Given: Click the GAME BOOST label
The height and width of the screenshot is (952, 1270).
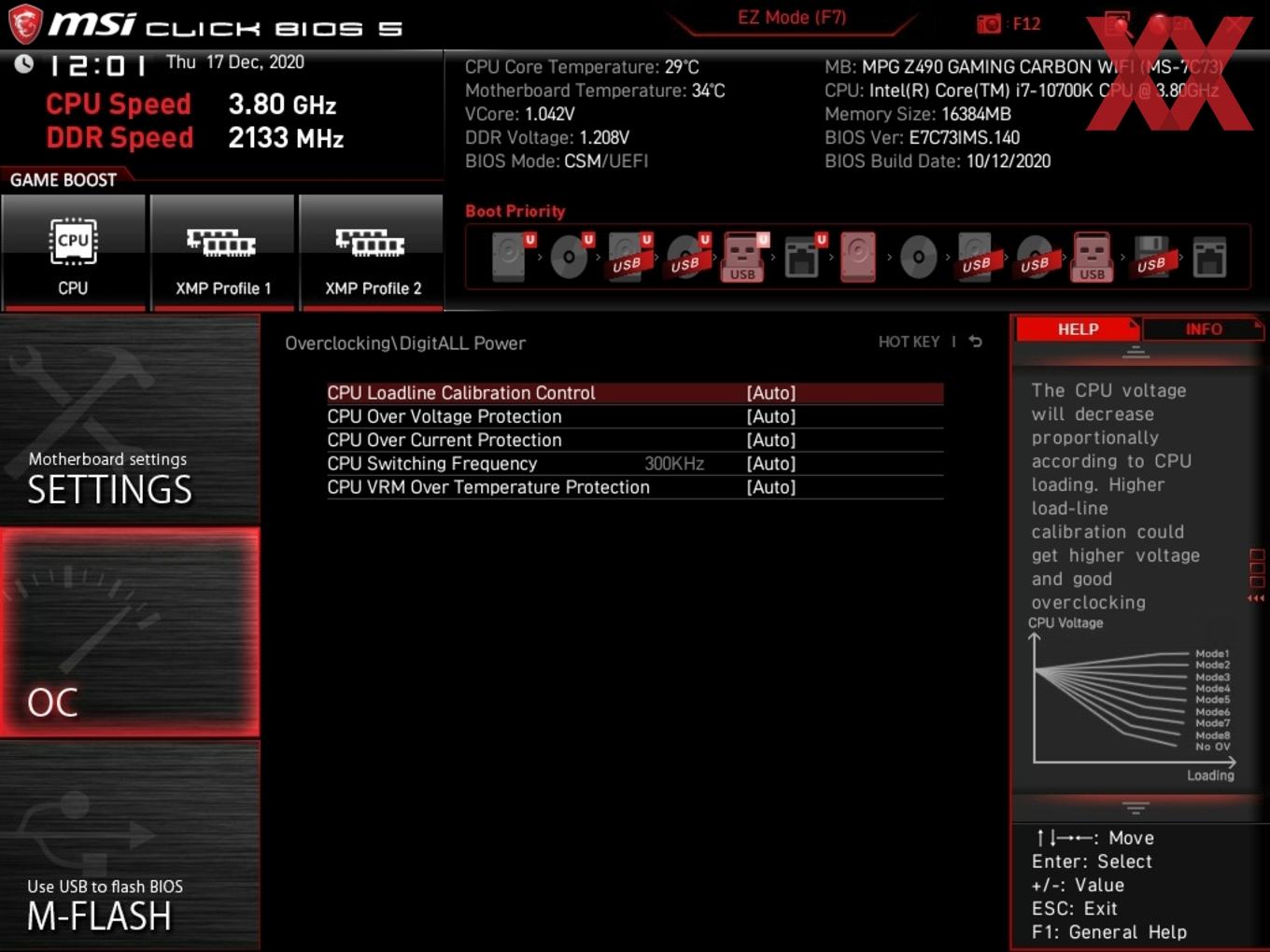Looking at the screenshot, I should tap(63, 180).
